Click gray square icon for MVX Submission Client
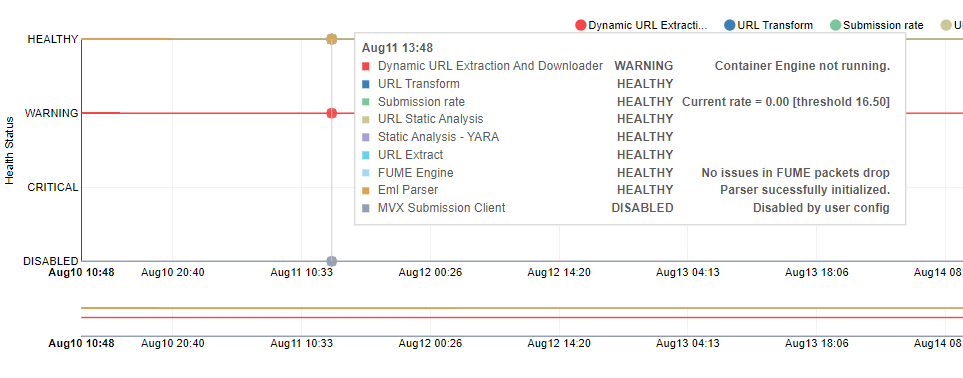This screenshot has width=963, height=378. pyautogui.click(x=366, y=208)
